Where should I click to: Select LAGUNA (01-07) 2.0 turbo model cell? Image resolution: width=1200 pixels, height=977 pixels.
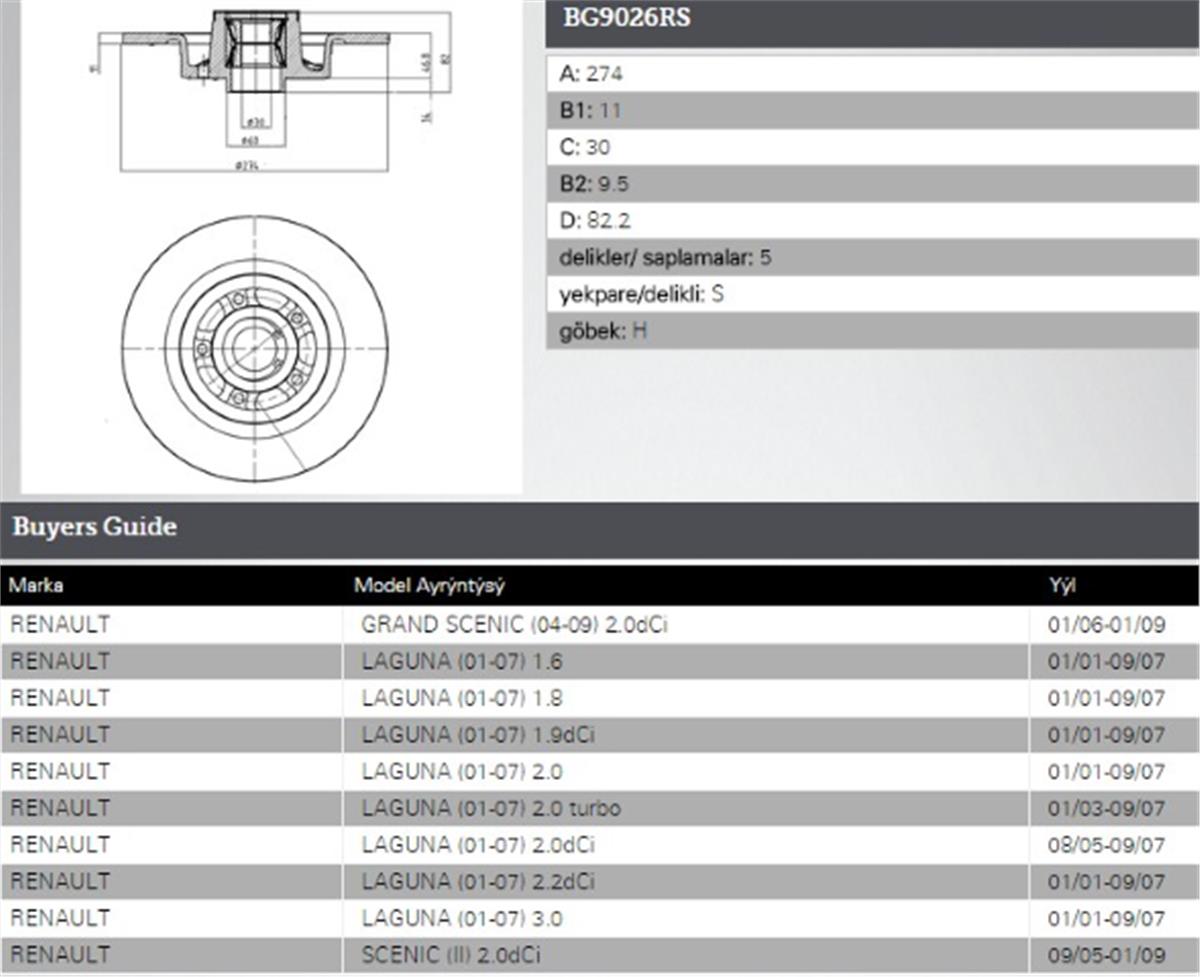tap(686, 808)
